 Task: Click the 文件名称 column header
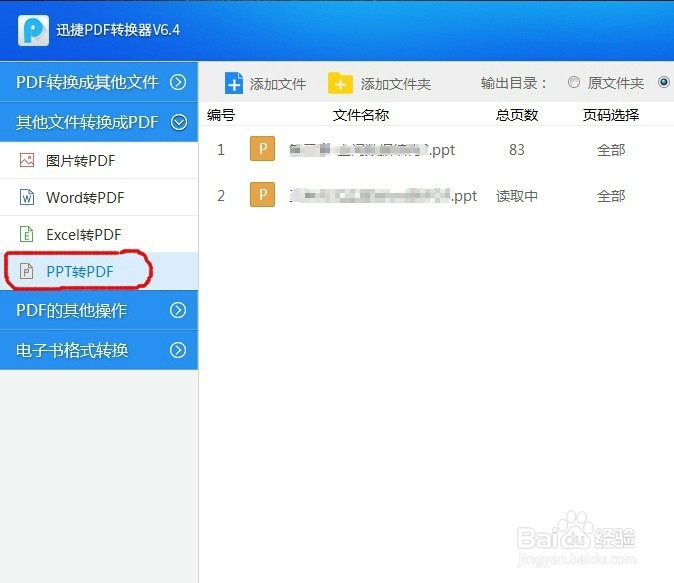coord(361,115)
